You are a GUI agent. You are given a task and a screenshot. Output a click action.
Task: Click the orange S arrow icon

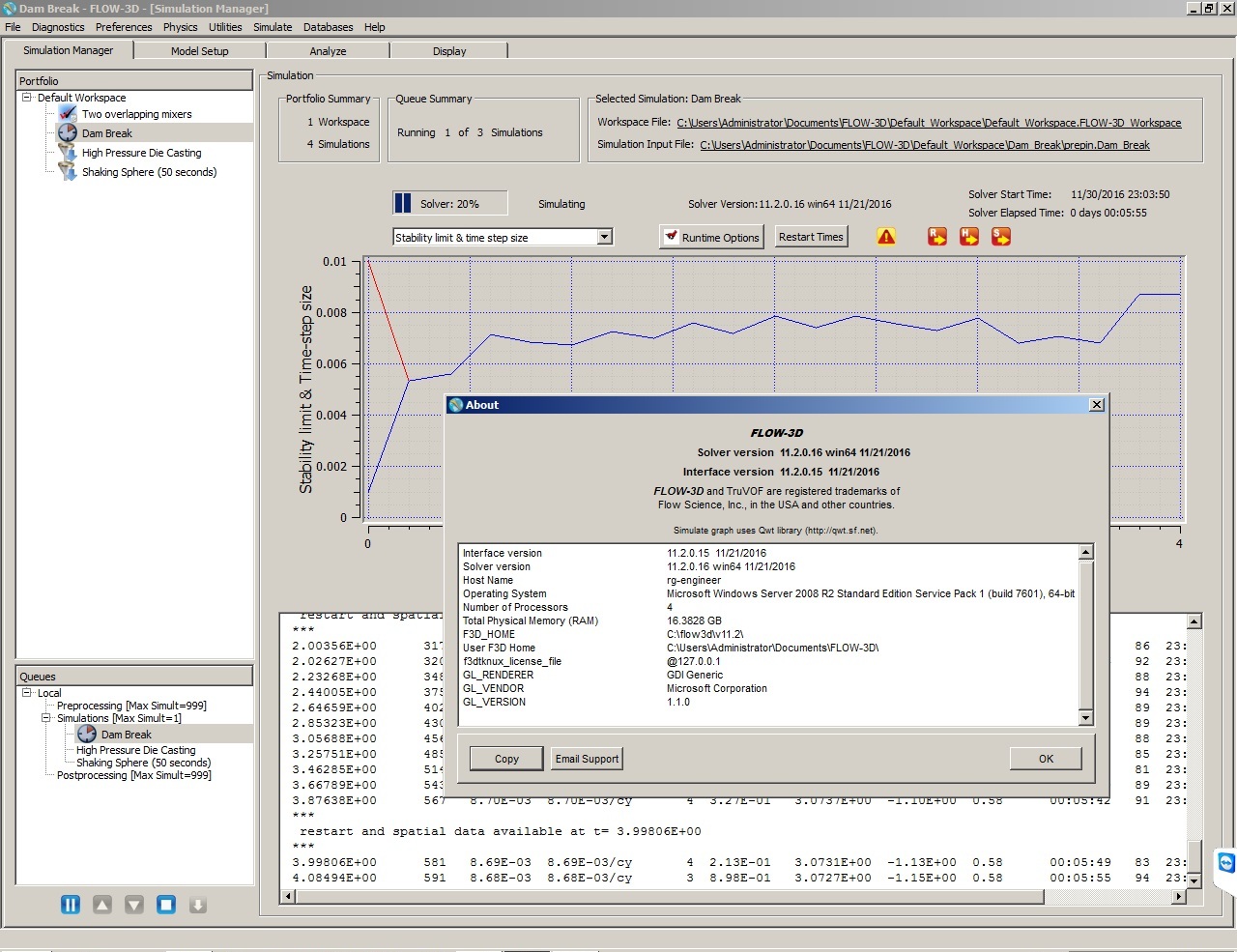(x=1001, y=237)
